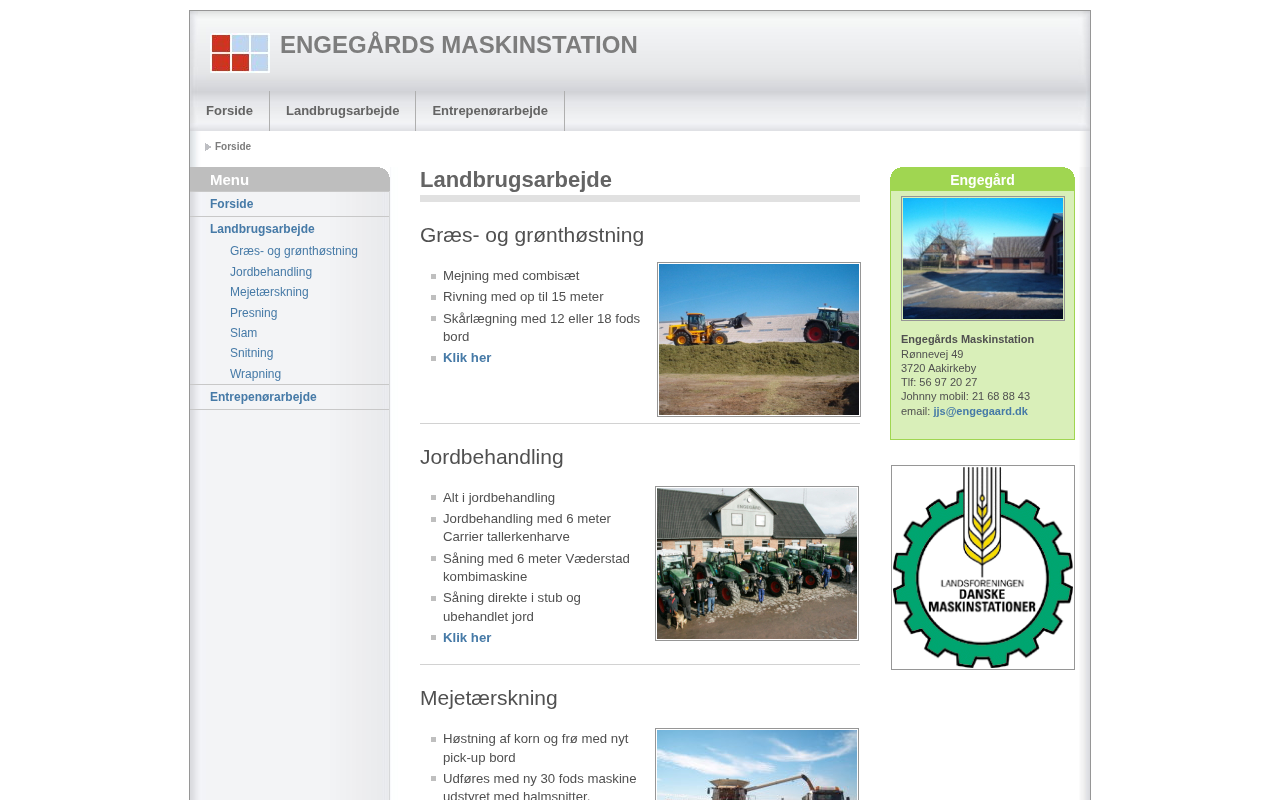Click the 'Skårlægning med 12 eller 18 fods bord' item
The image size is (1280, 800).
tap(541, 327)
